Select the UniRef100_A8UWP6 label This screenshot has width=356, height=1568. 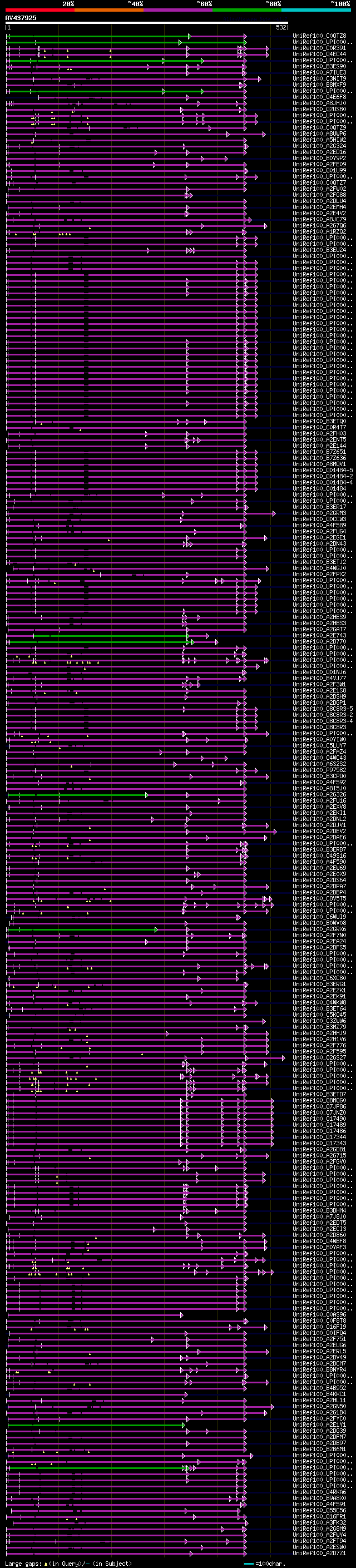pos(319,133)
